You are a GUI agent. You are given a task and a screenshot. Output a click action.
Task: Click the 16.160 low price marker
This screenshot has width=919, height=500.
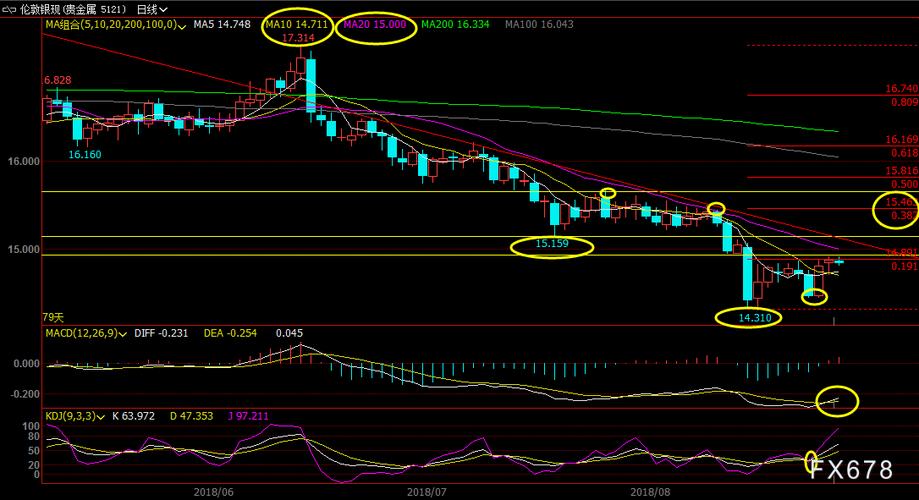pos(85,154)
